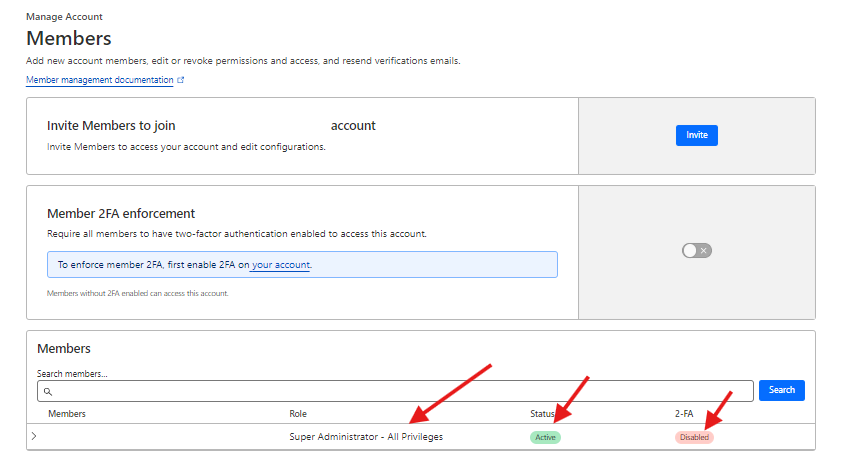Expand the Super Administrator member row
This screenshot has width=848, height=466.
tap(34, 436)
